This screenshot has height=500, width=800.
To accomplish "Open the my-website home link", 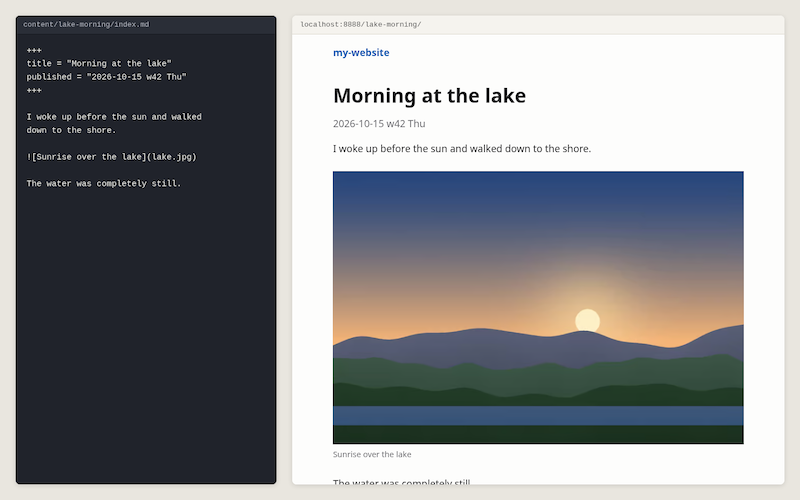I will [x=361, y=53].
